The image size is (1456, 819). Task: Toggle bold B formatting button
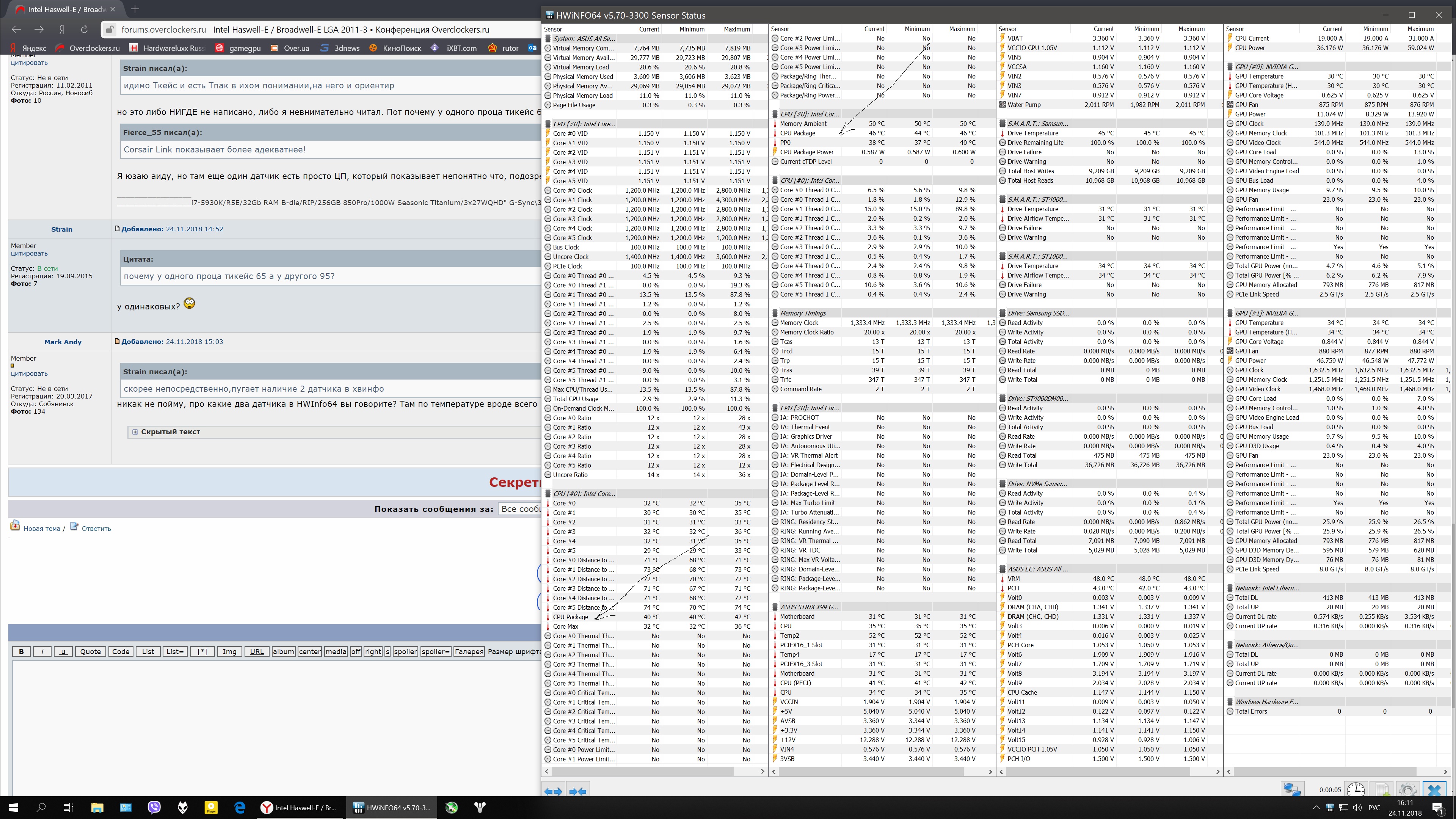click(x=22, y=651)
